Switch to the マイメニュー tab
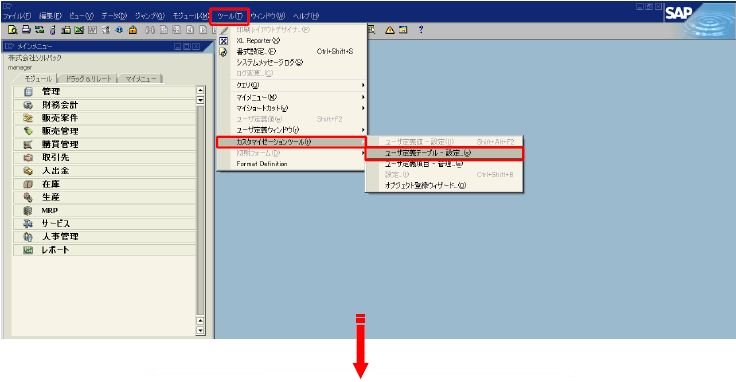 click(140, 78)
